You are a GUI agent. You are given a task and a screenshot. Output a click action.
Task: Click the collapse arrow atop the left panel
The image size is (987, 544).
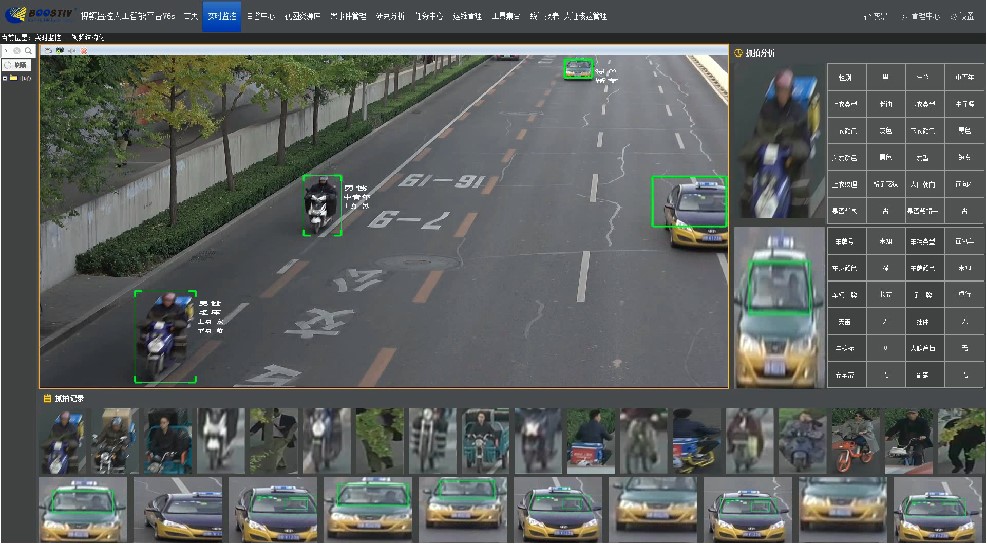click(6, 50)
